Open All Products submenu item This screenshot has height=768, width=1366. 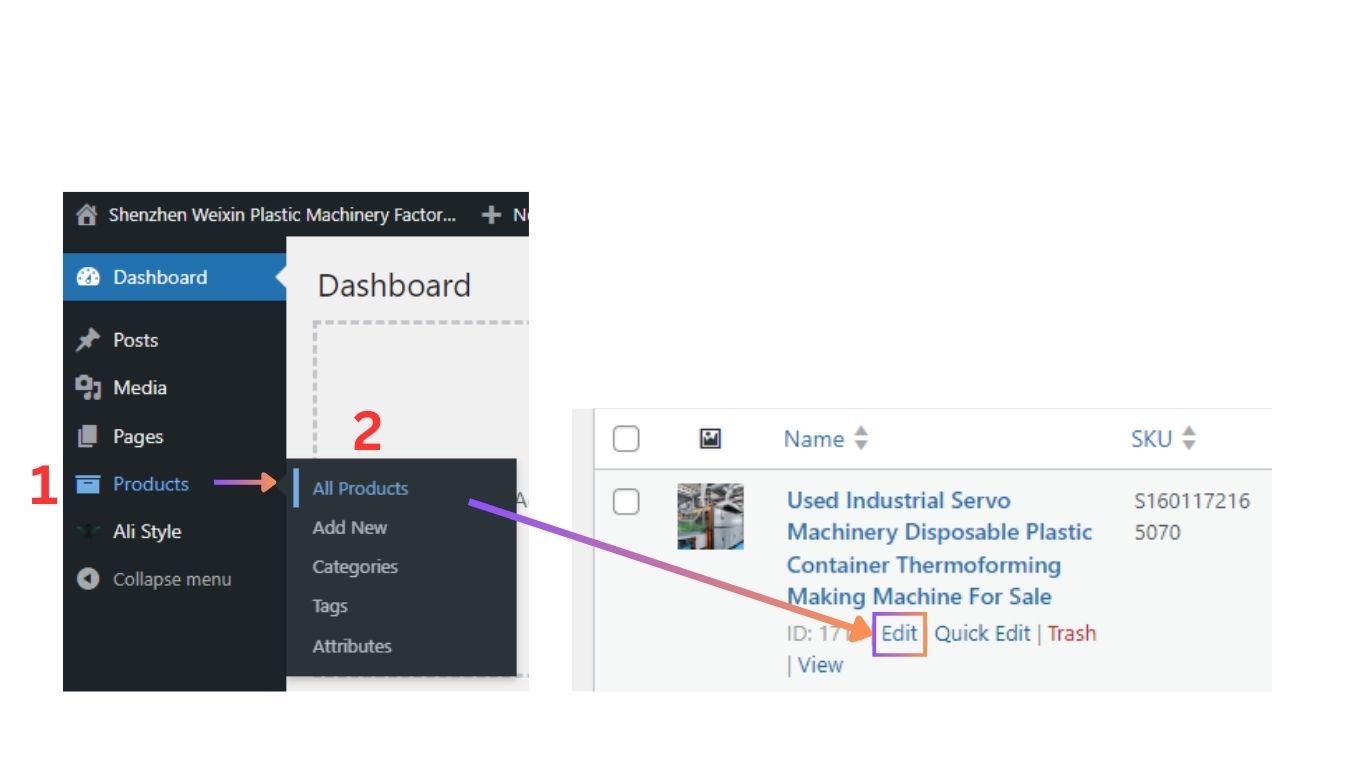[360, 488]
